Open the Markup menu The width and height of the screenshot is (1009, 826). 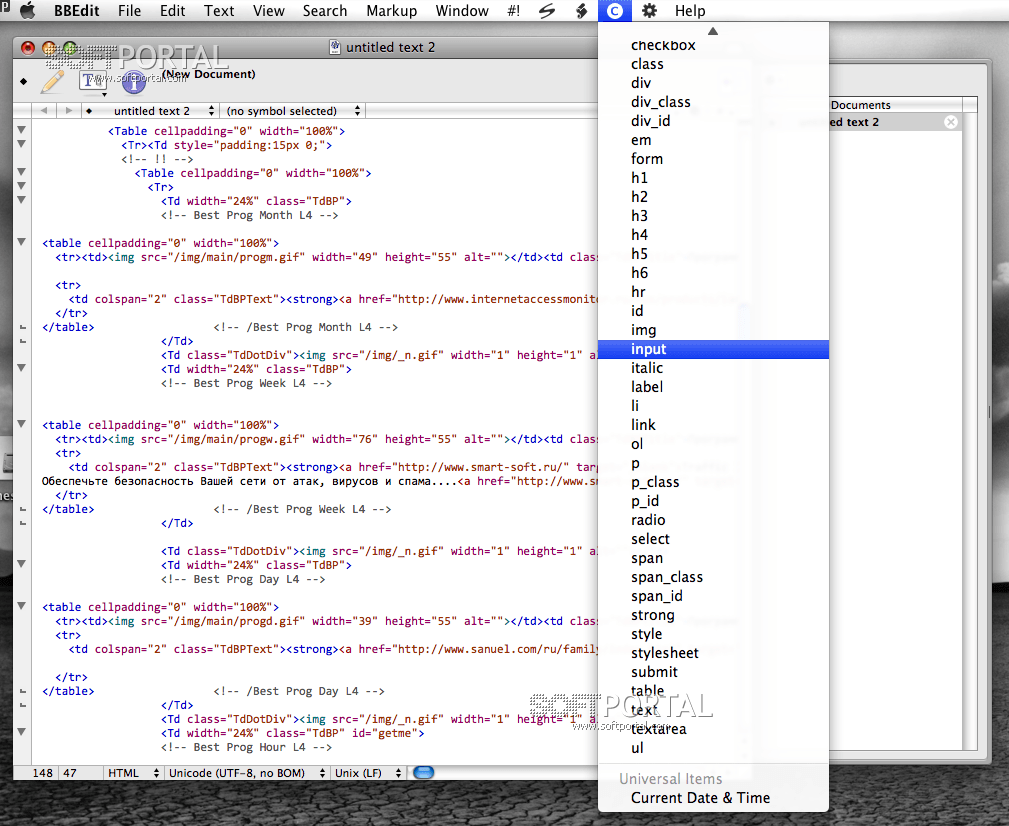[391, 11]
